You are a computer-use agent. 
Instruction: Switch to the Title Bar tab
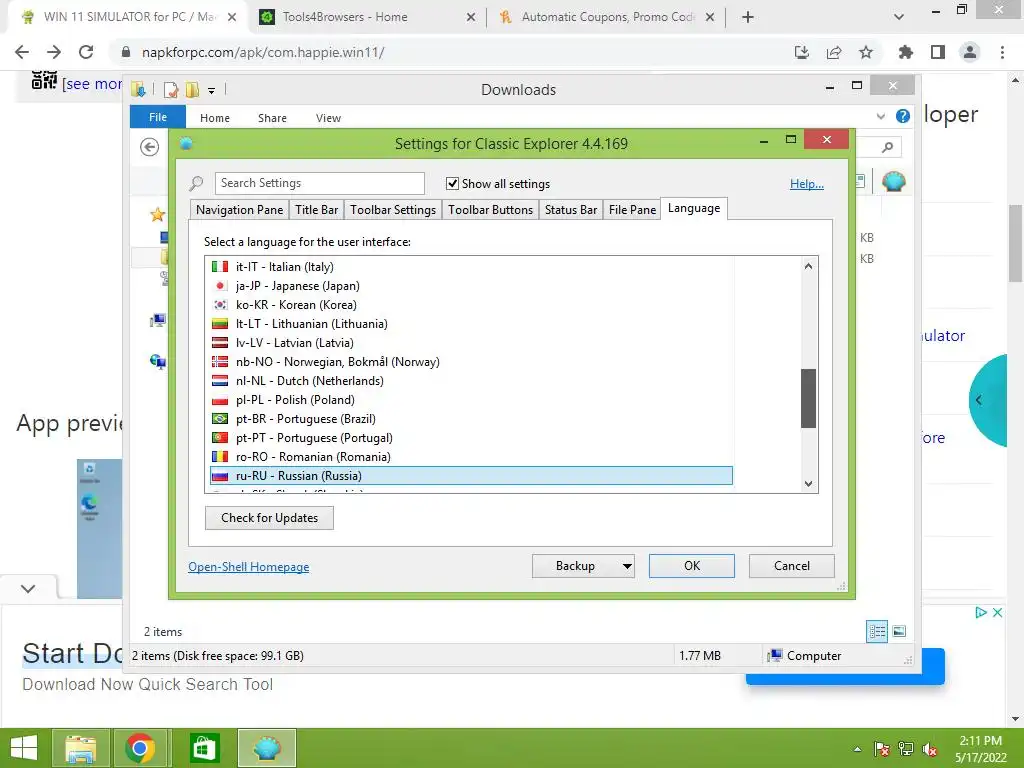(x=316, y=210)
